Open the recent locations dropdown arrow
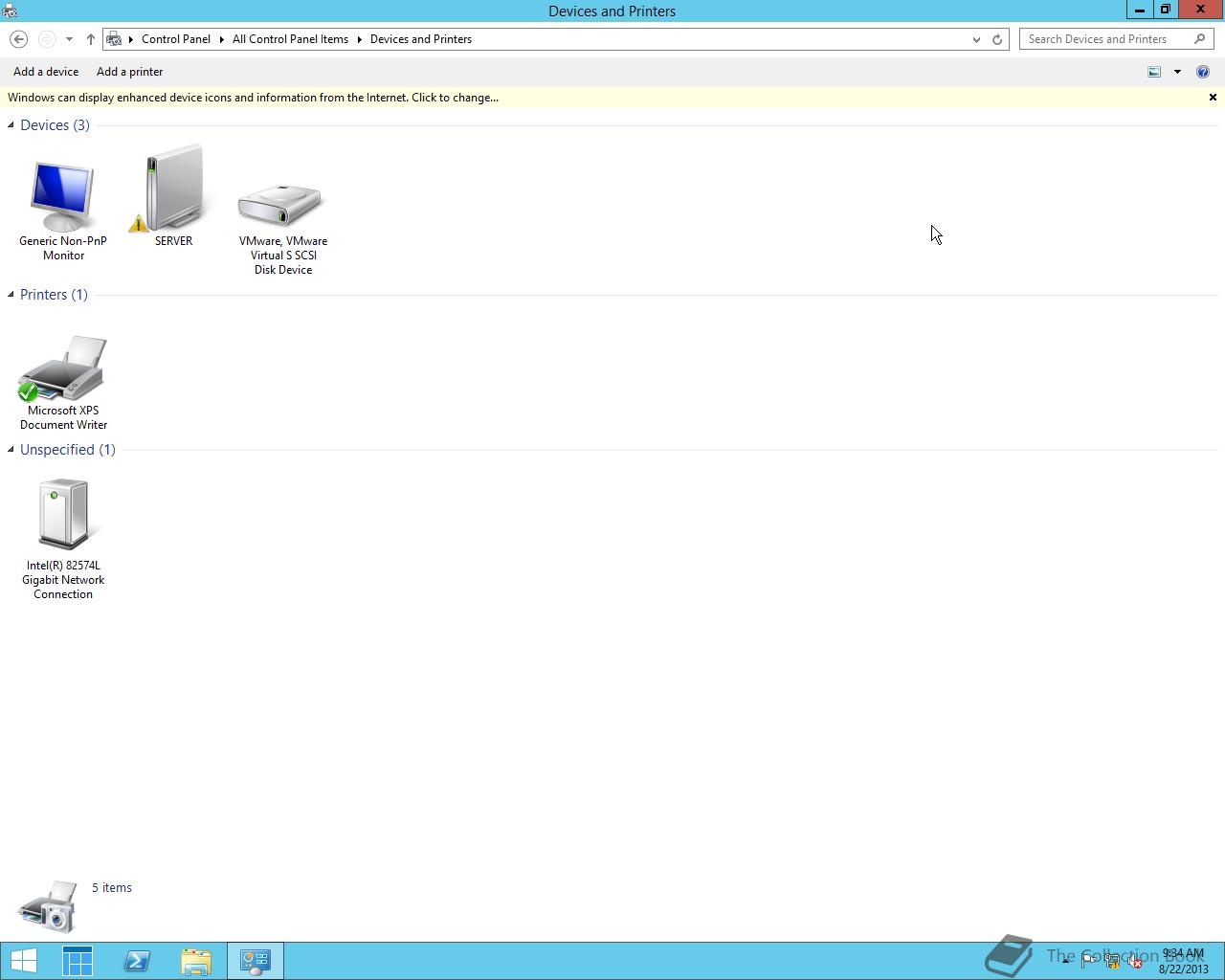 pos(69,39)
